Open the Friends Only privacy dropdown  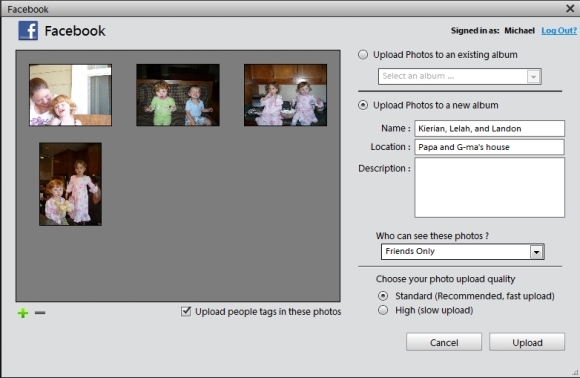tap(462, 252)
